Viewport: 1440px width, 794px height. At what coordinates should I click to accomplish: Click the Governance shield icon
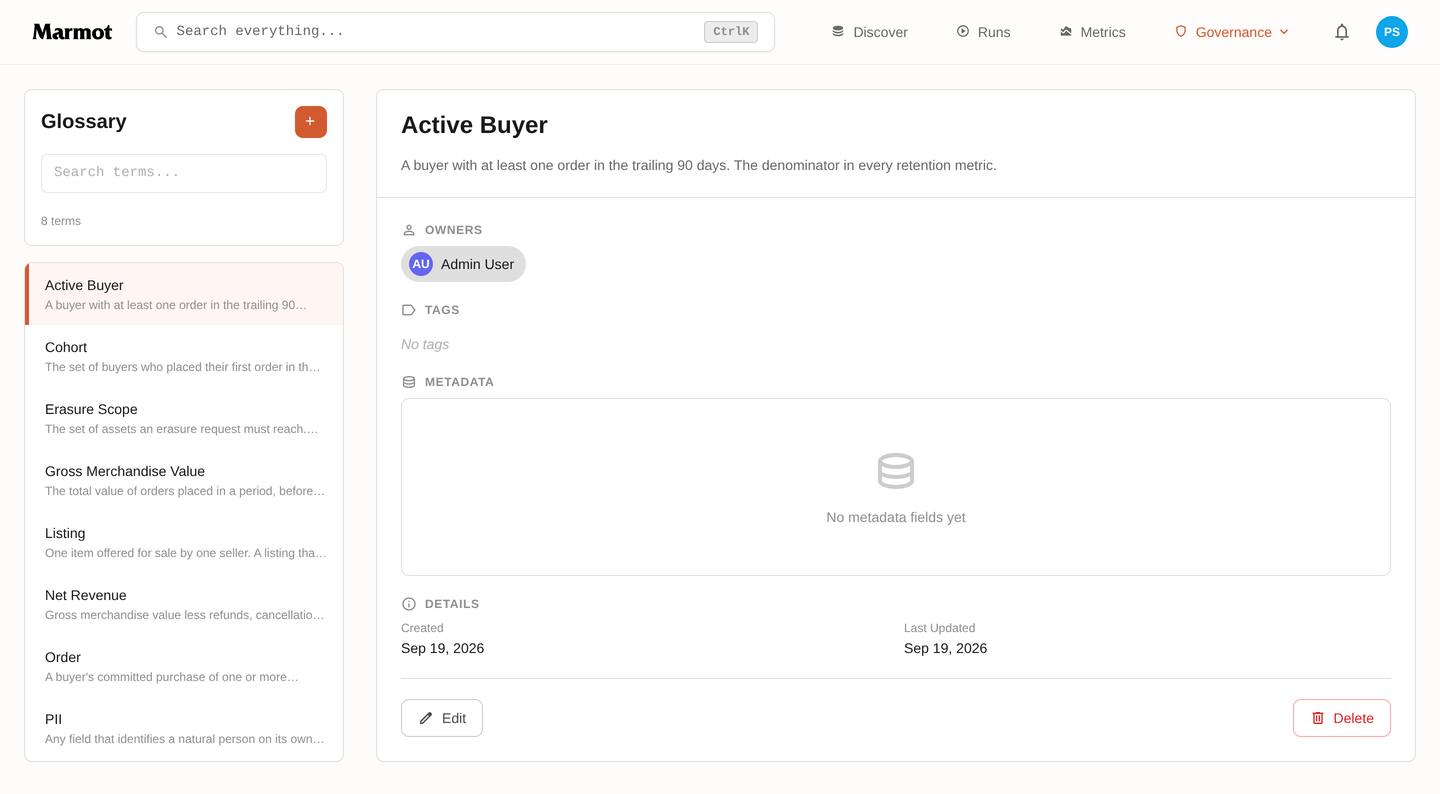pyautogui.click(x=1181, y=32)
